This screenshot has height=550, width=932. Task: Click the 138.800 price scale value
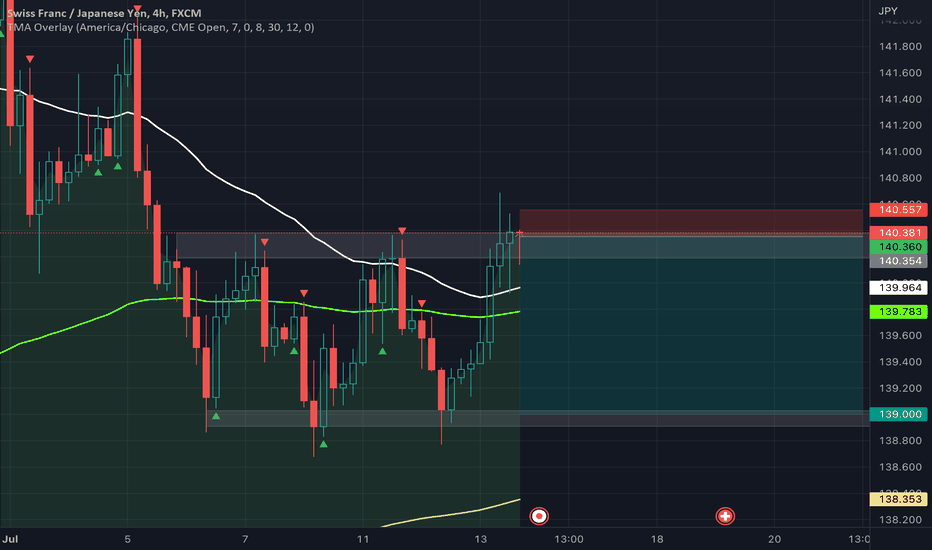(x=900, y=441)
